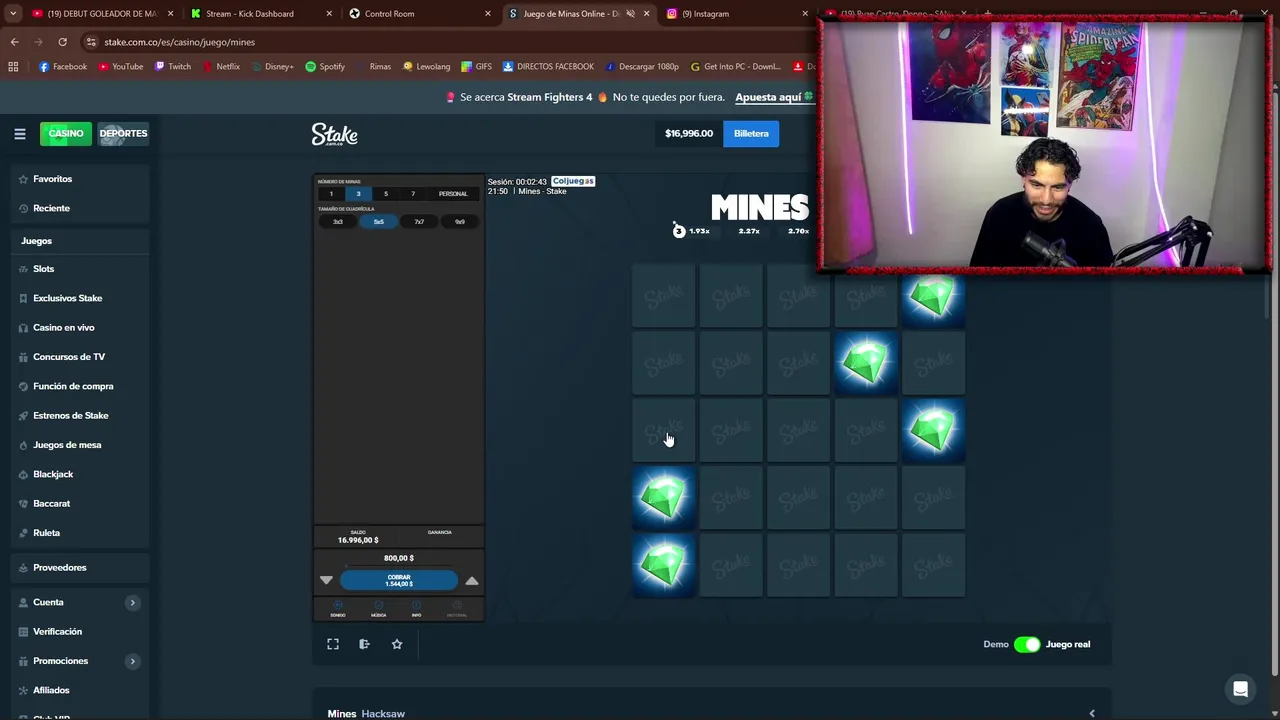1280x720 pixels.
Task: Reveal the top-left tile of the grid
Action: (663, 296)
